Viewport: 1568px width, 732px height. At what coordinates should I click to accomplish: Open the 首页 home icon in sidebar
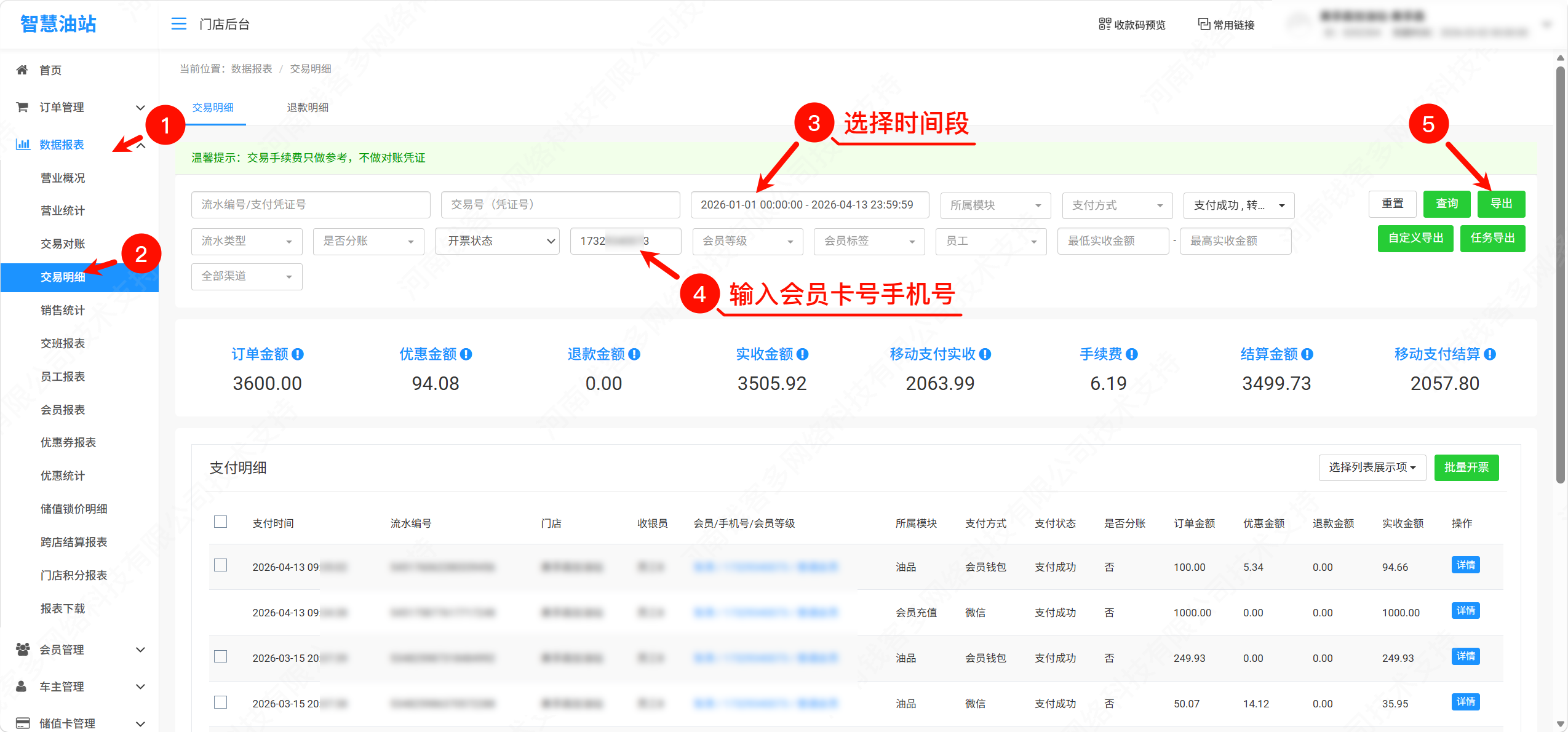pos(22,70)
